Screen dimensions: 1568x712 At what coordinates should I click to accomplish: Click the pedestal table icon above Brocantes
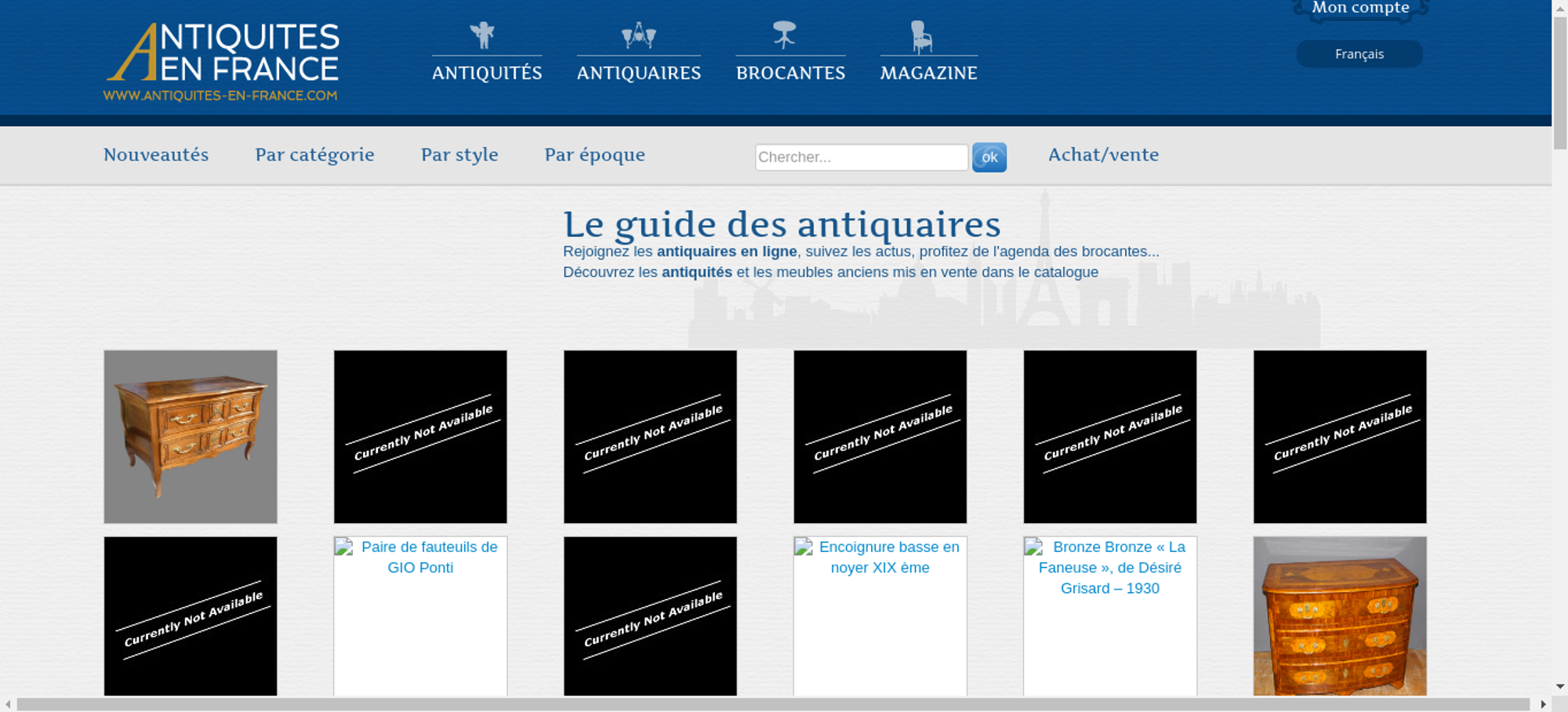[784, 35]
